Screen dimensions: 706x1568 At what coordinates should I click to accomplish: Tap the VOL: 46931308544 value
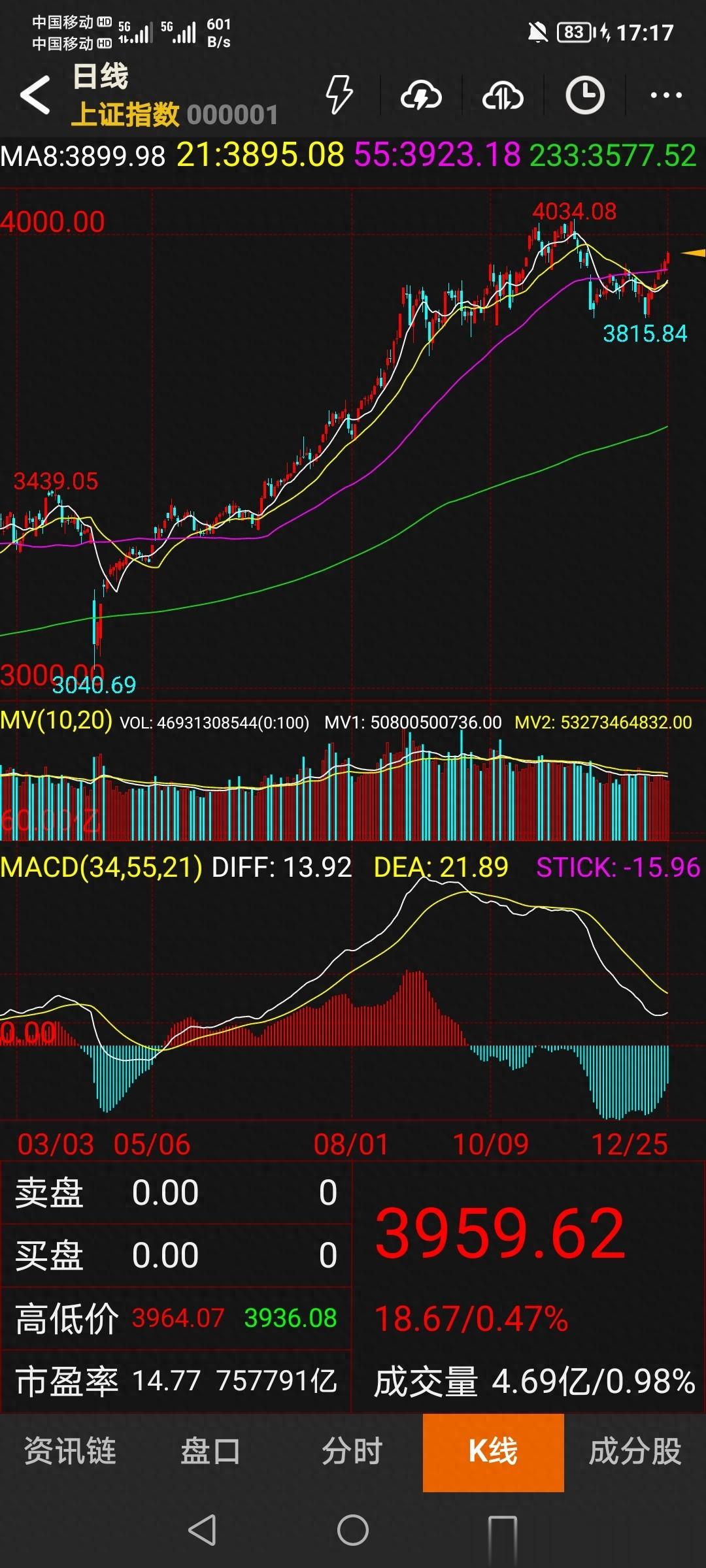pos(214,723)
